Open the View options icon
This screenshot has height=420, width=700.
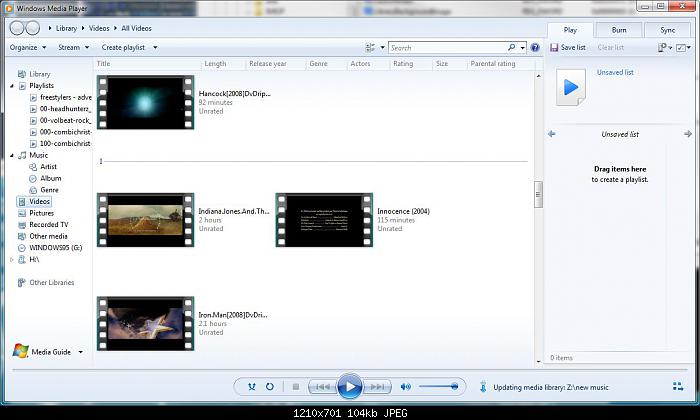pyautogui.click(x=370, y=47)
